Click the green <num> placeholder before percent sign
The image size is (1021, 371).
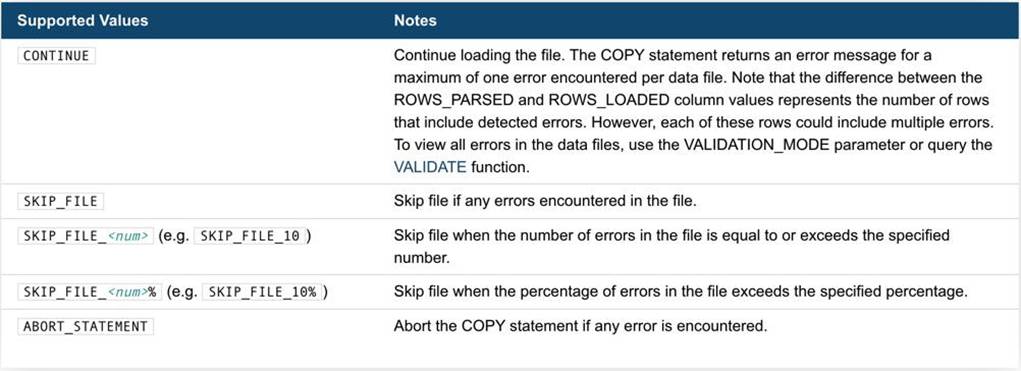(129, 292)
